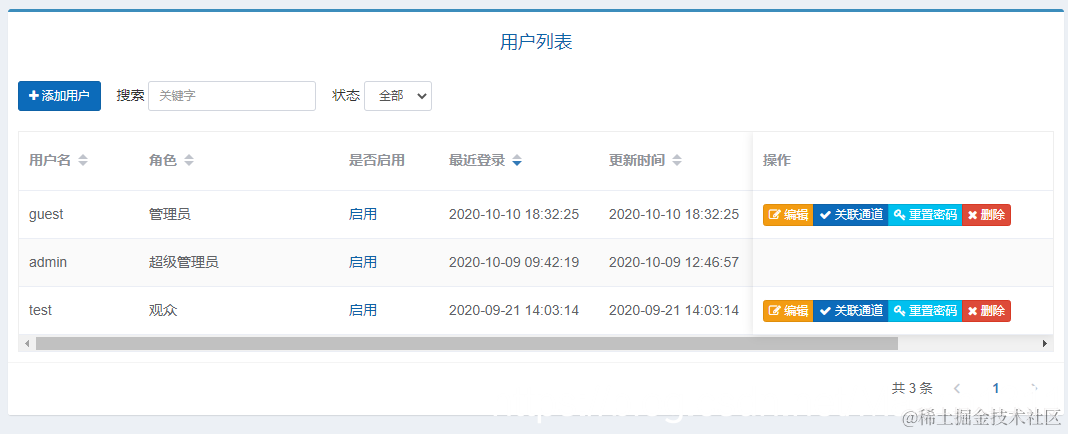Delete the test user via 删除

tap(986, 311)
